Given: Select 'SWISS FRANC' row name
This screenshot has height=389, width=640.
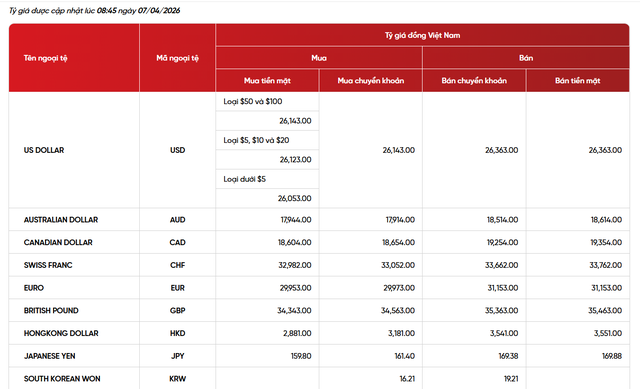Looking at the screenshot, I should coord(48,265).
